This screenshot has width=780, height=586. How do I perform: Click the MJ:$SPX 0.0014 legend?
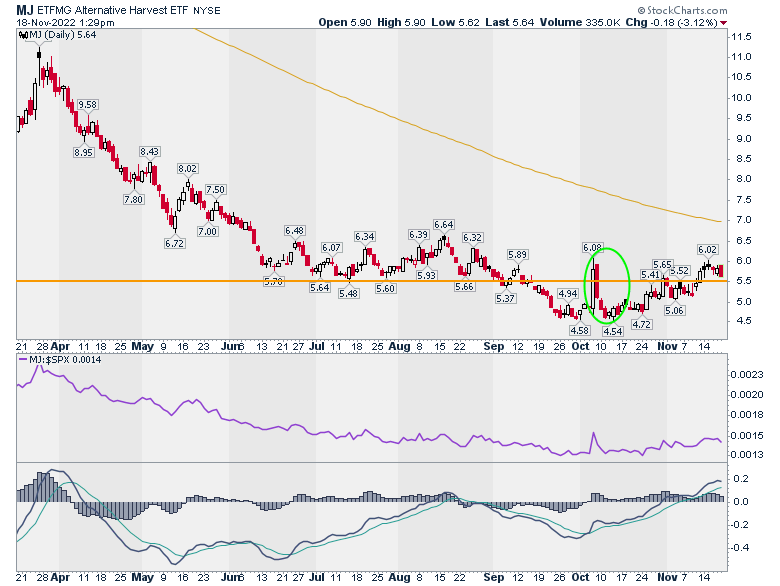point(65,359)
